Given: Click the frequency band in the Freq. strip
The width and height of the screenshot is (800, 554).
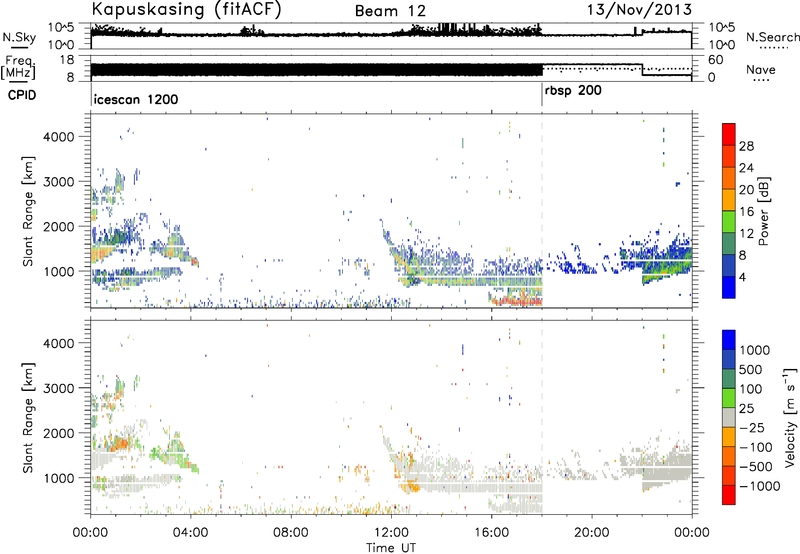Looking at the screenshot, I should pyautogui.click(x=316, y=70).
